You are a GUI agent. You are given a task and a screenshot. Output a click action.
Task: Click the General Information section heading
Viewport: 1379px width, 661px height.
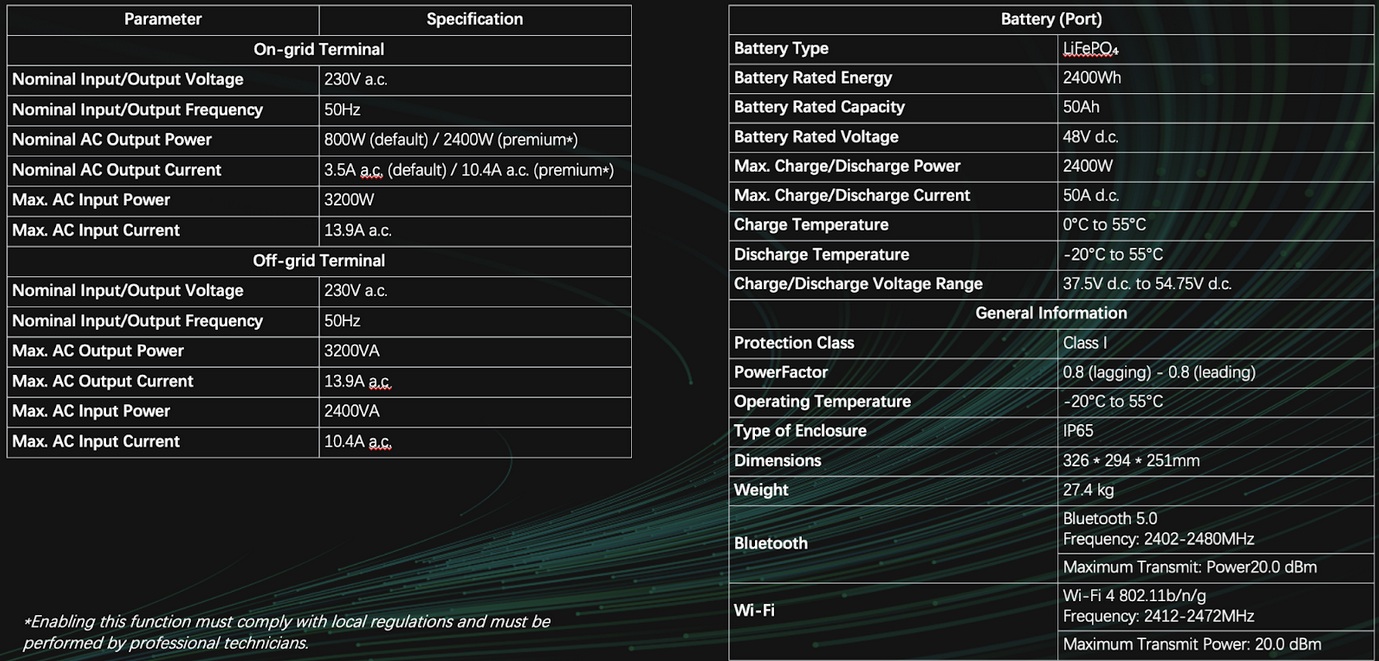point(1051,313)
